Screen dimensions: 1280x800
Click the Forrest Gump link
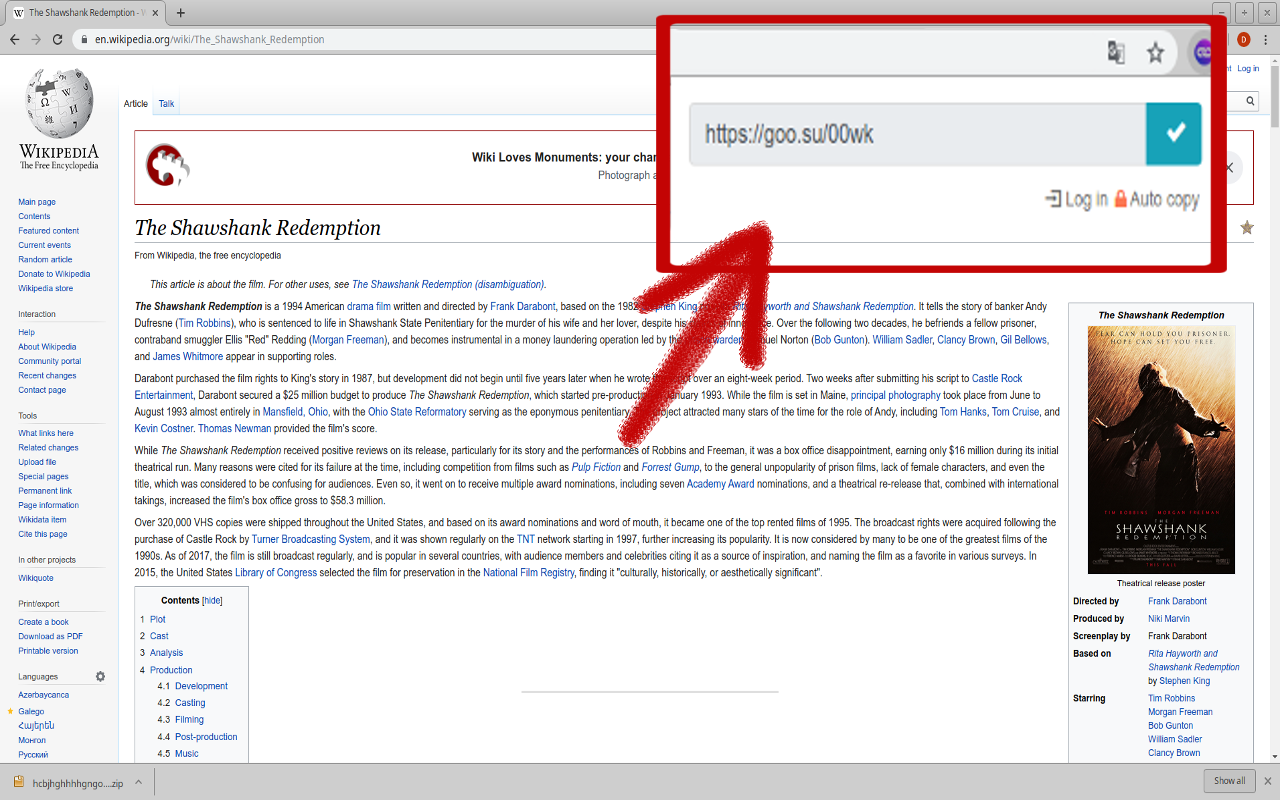coord(670,467)
